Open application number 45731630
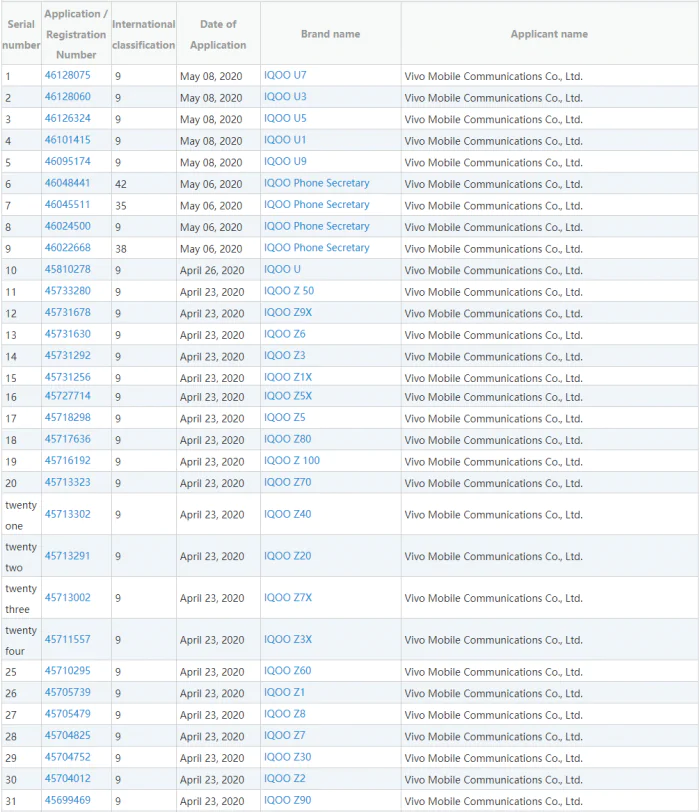700x812 pixels. click(x=67, y=334)
